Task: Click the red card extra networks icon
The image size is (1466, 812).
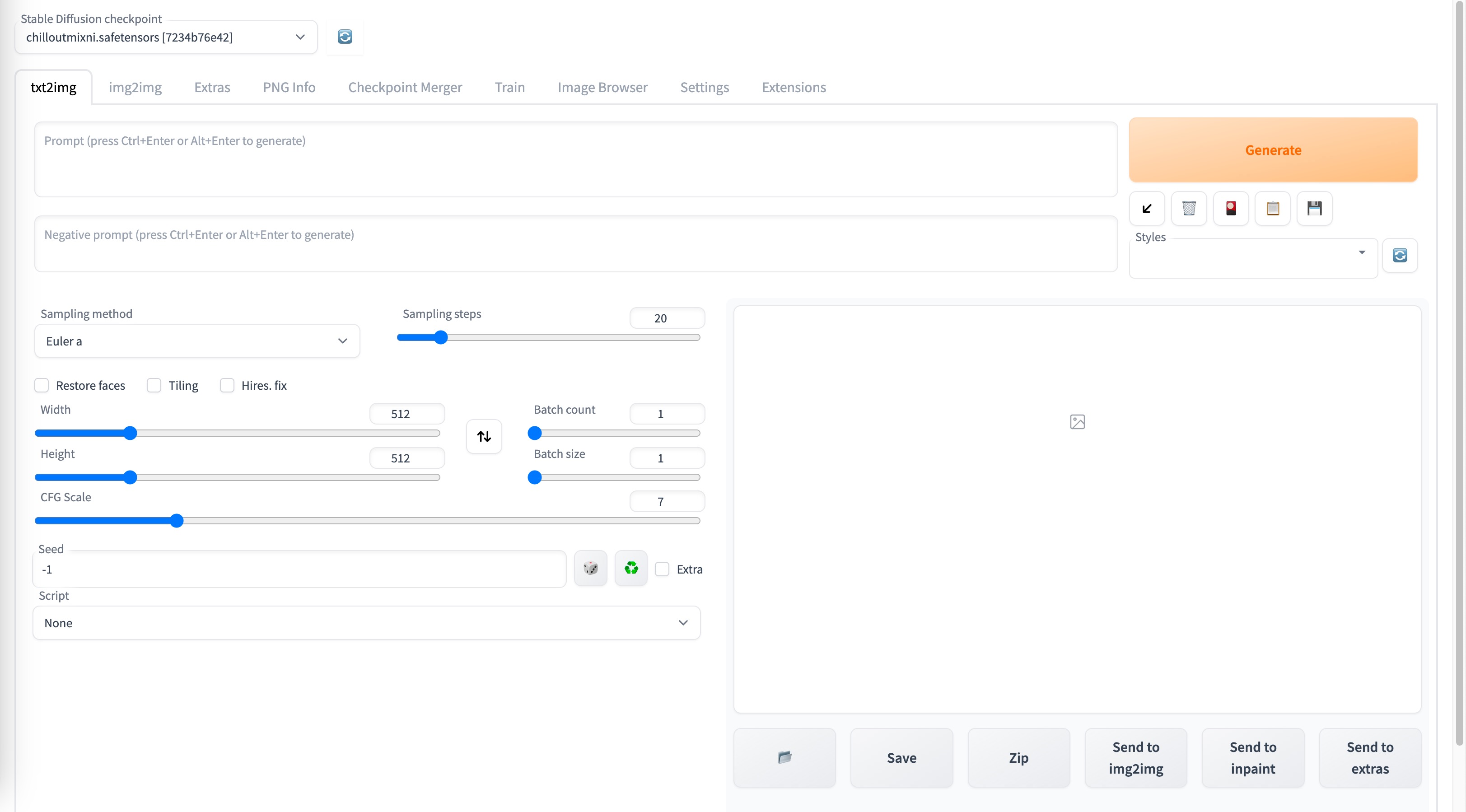Action: click(1230, 208)
